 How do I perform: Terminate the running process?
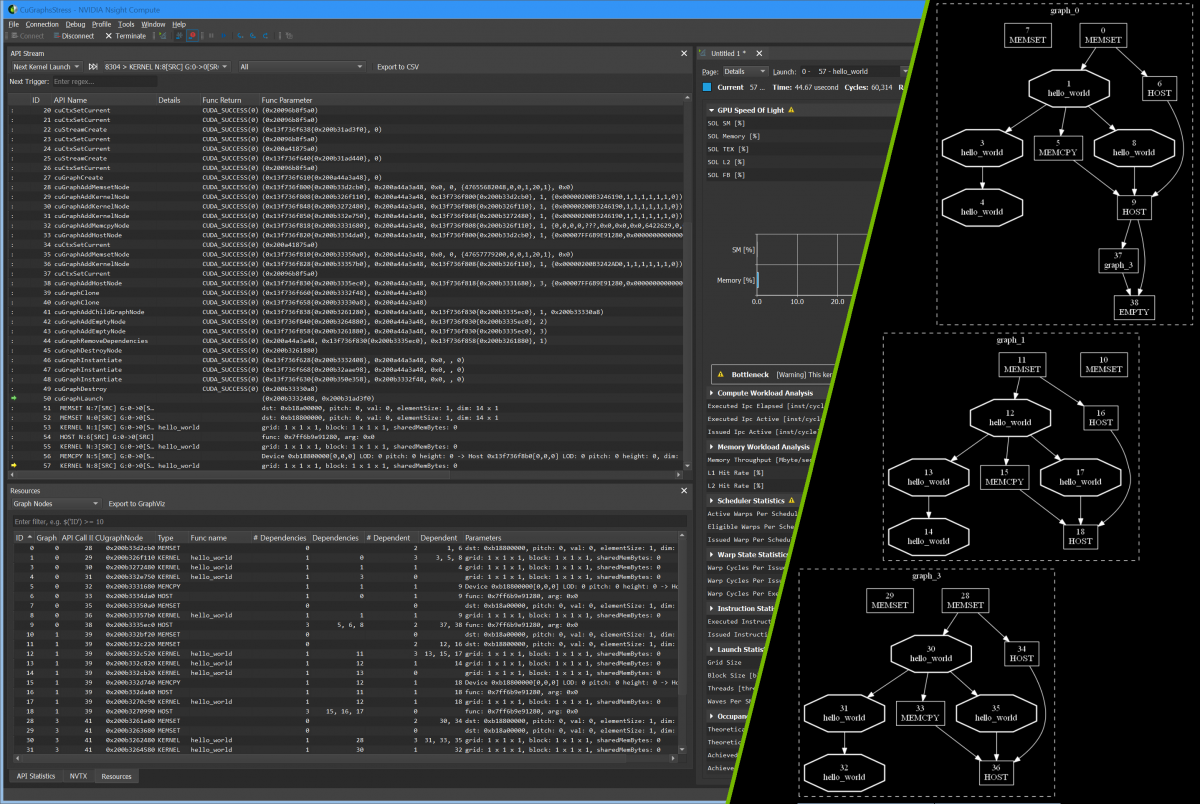point(126,35)
